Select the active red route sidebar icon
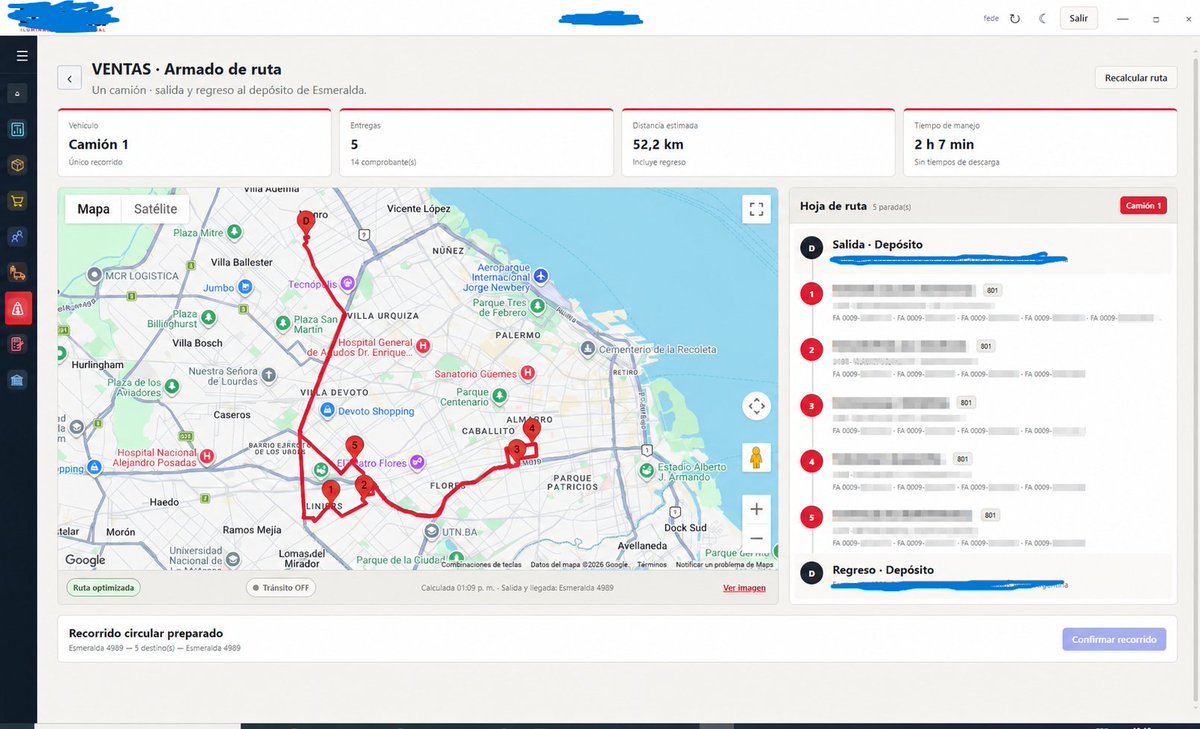 click(18, 308)
